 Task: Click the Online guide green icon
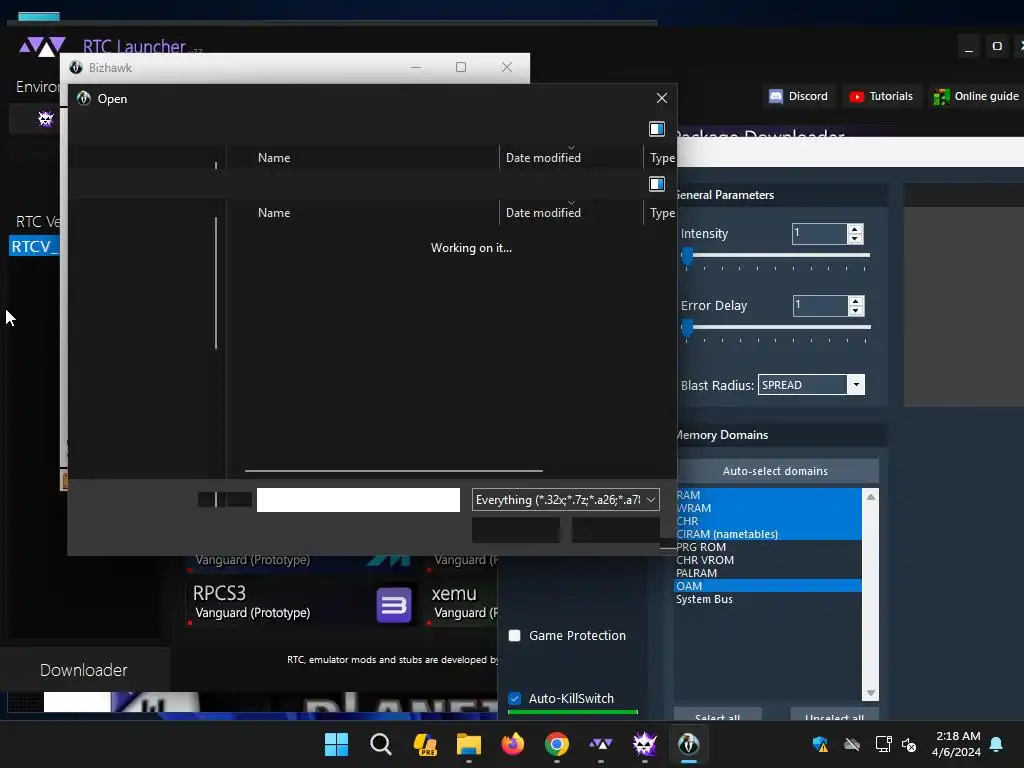pyautogui.click(x=941, y=97)
